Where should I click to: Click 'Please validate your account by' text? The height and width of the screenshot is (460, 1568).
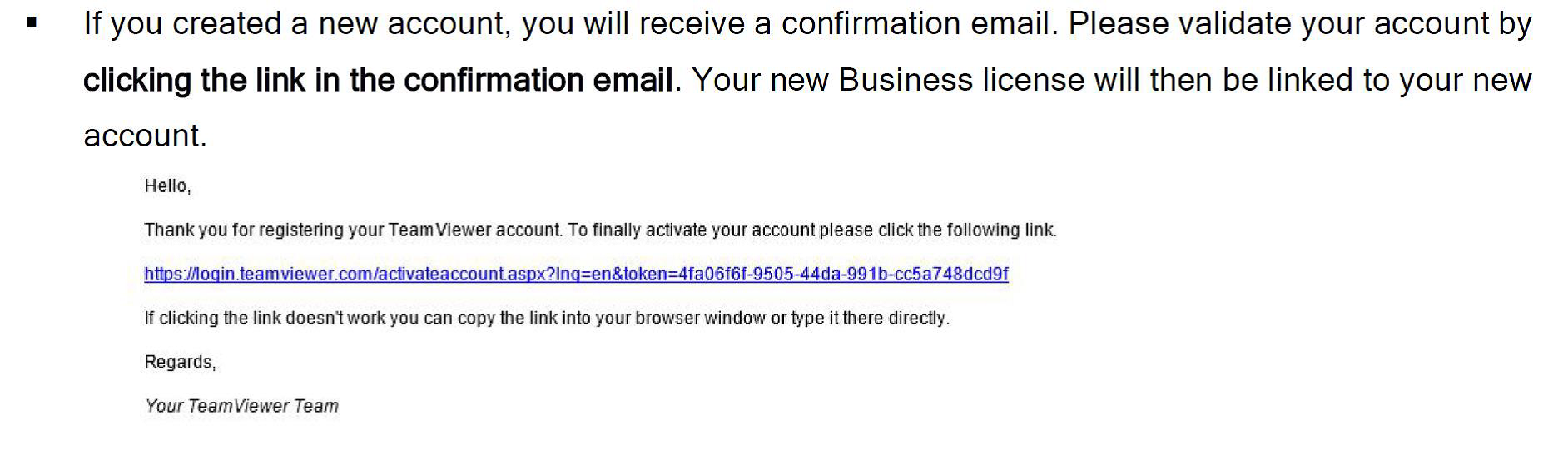[1300, 24]
